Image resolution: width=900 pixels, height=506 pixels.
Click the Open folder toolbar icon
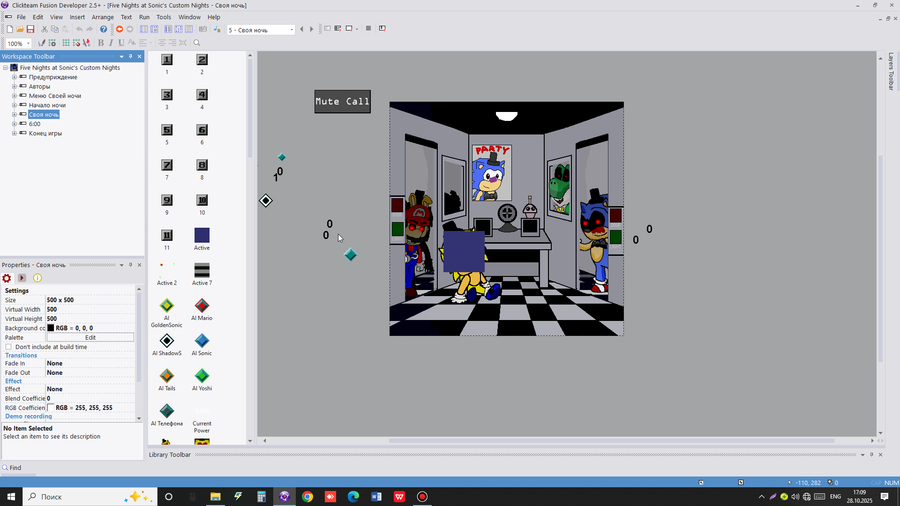click(x=20, y=29)
